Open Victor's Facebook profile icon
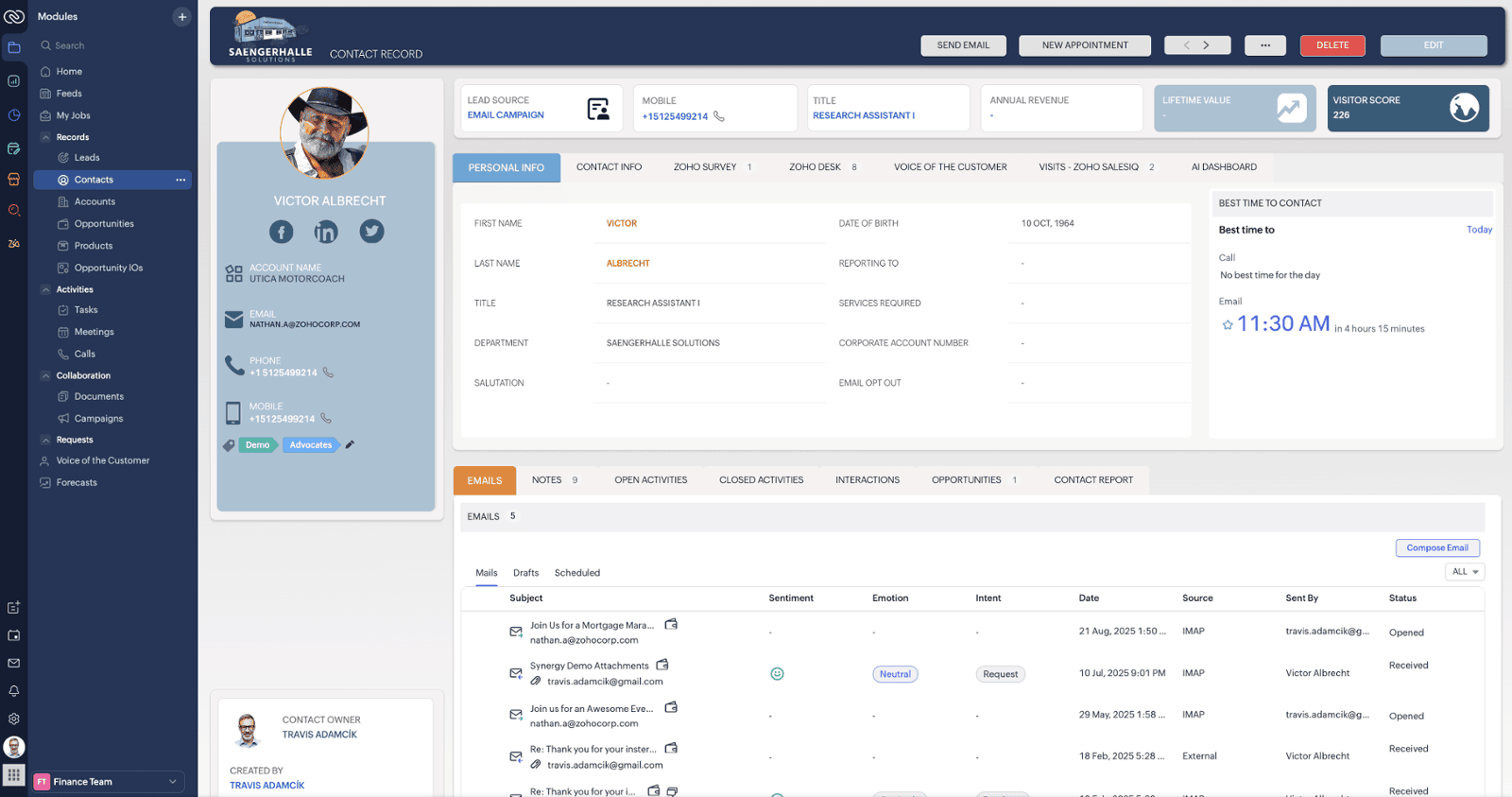Screen dimensions: 1512x797 (281, 232)
